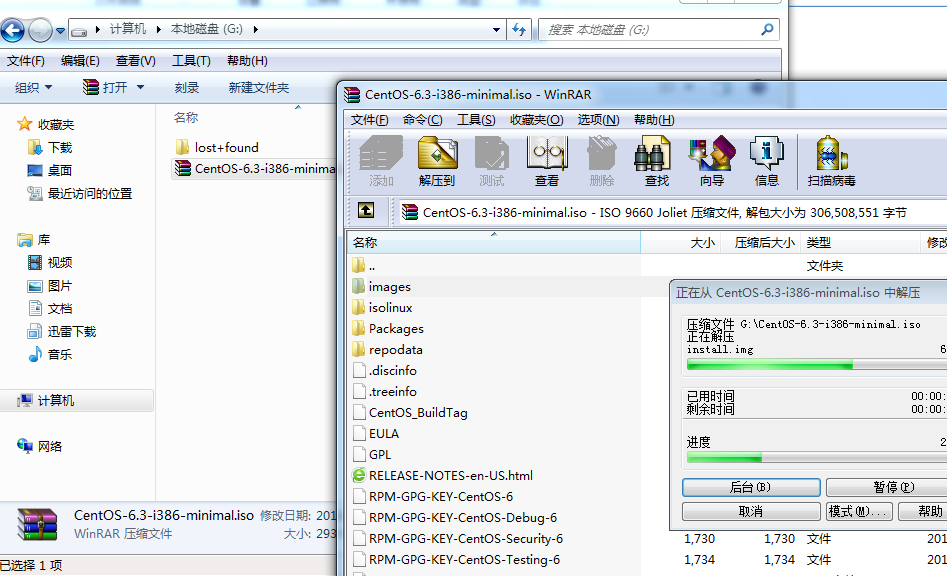Screen dimensions: 947x576
Task: Select the Packages folder in WinRAR
Action: click(388, 329)
